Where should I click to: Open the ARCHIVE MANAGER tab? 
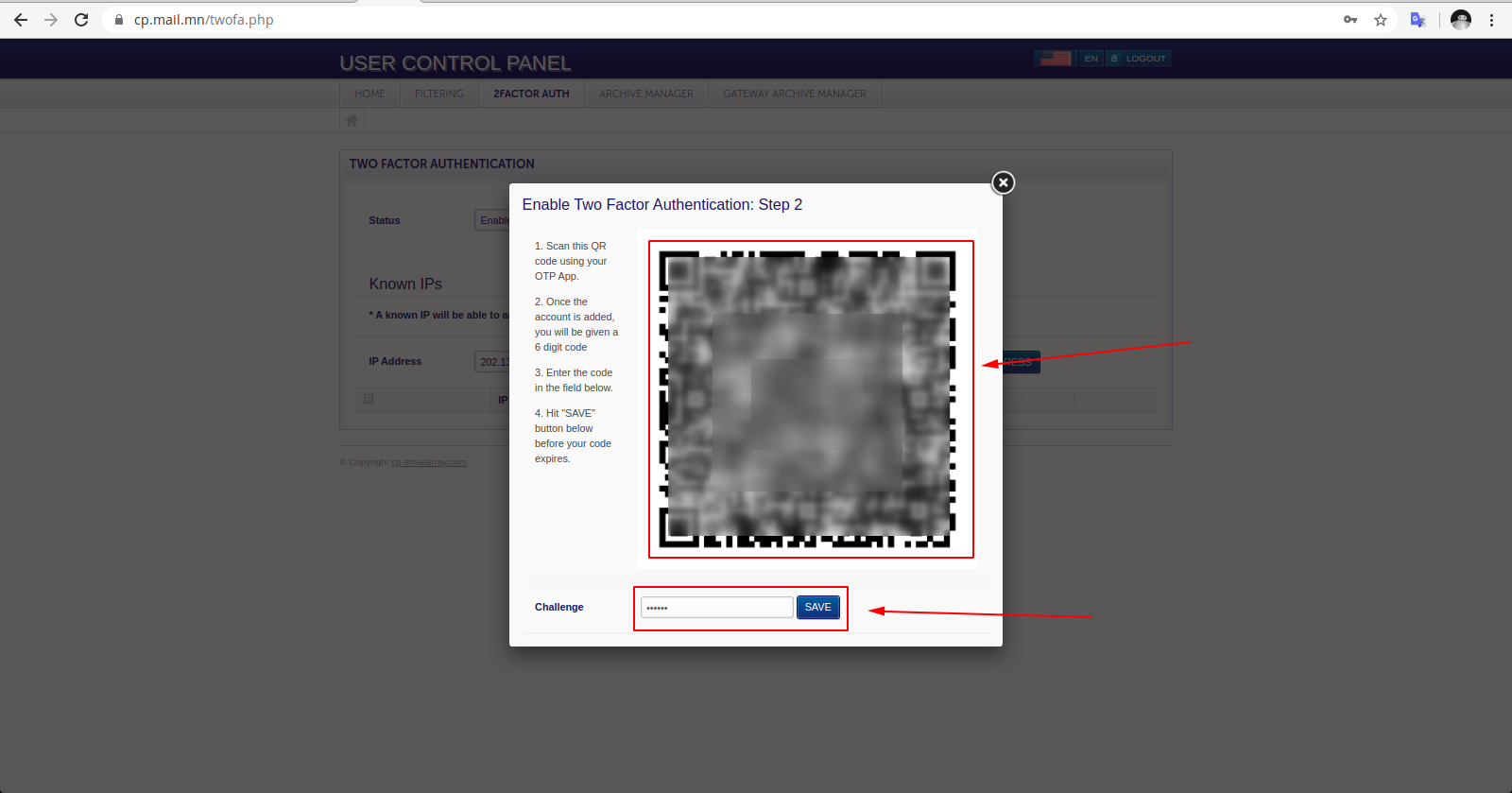click(646, 94)
